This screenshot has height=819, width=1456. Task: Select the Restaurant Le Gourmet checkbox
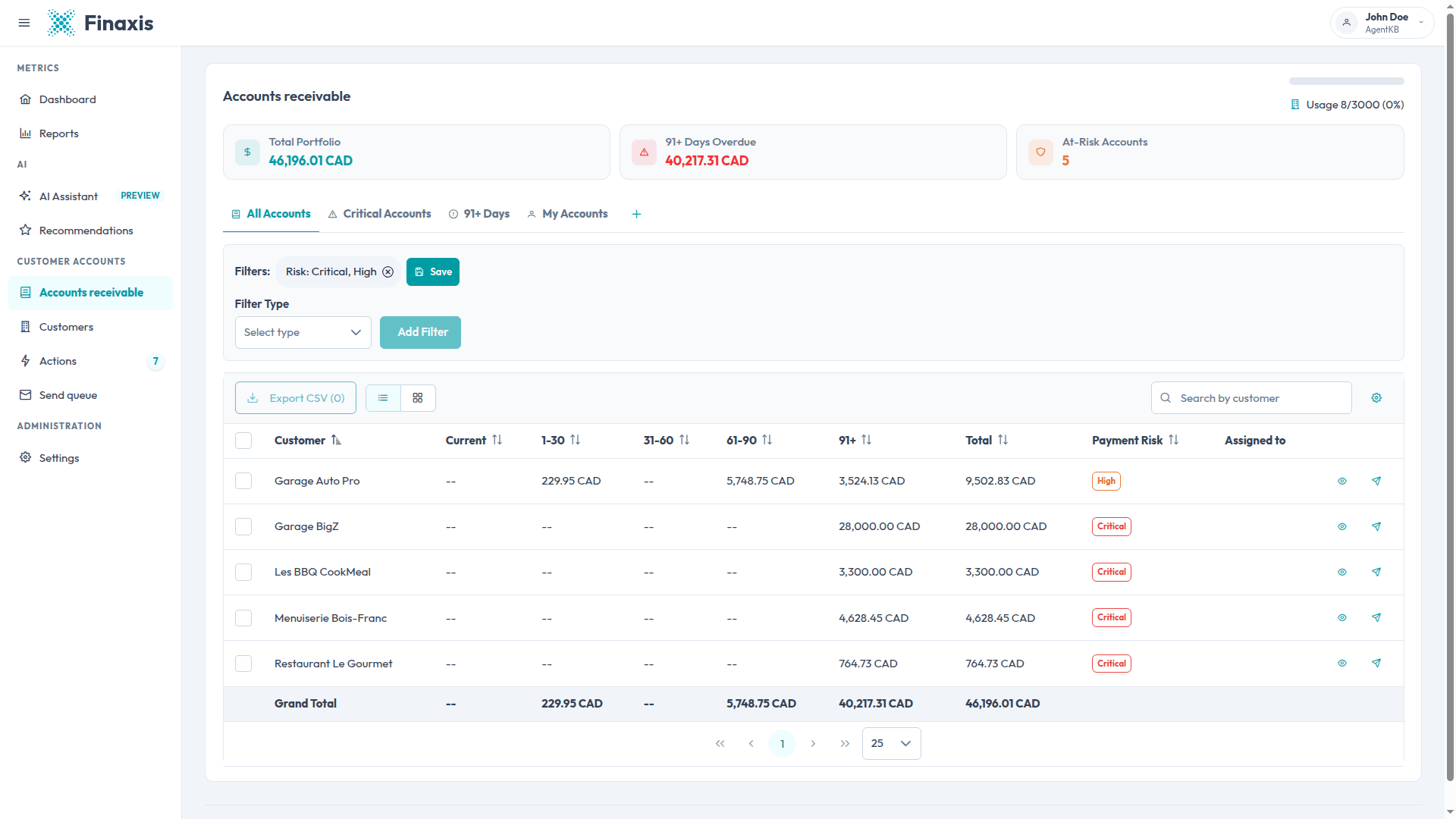point(243,664)
